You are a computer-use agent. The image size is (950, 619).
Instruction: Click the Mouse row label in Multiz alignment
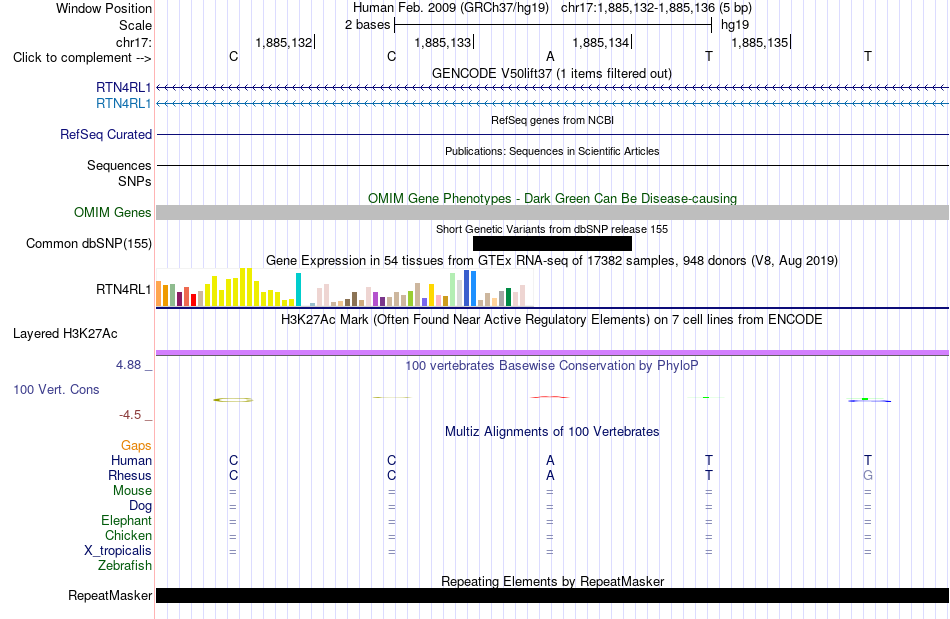click(x=132, y=491)
